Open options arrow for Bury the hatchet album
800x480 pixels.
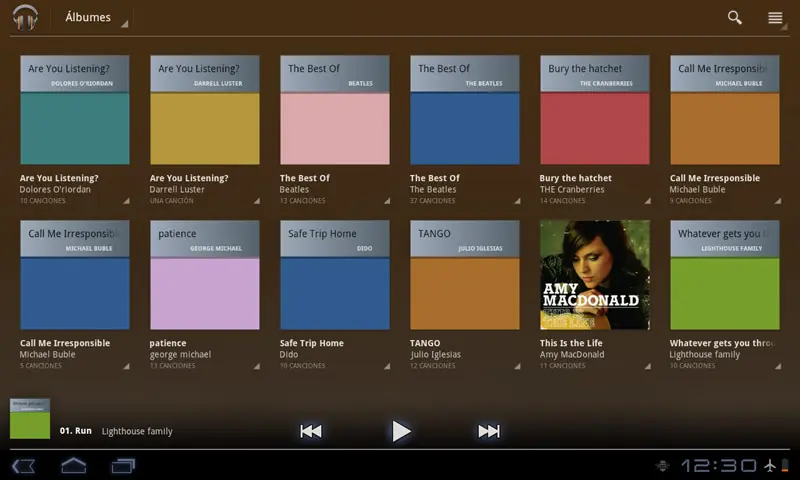(645, 201)
